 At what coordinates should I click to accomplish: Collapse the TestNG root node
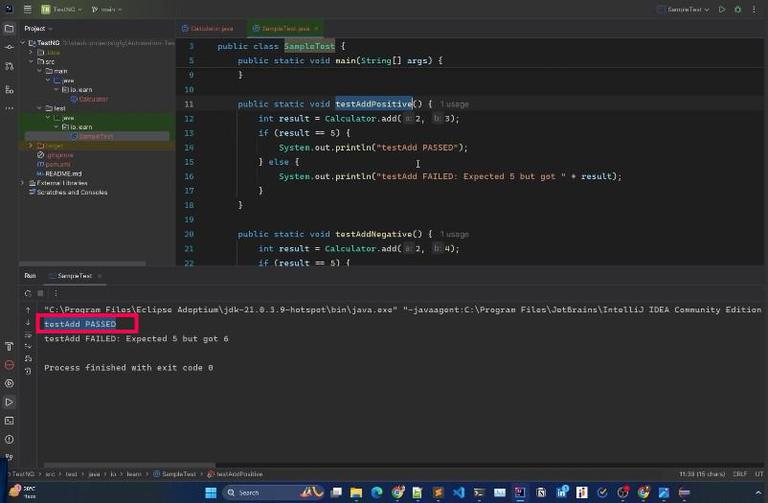[23, 43]
